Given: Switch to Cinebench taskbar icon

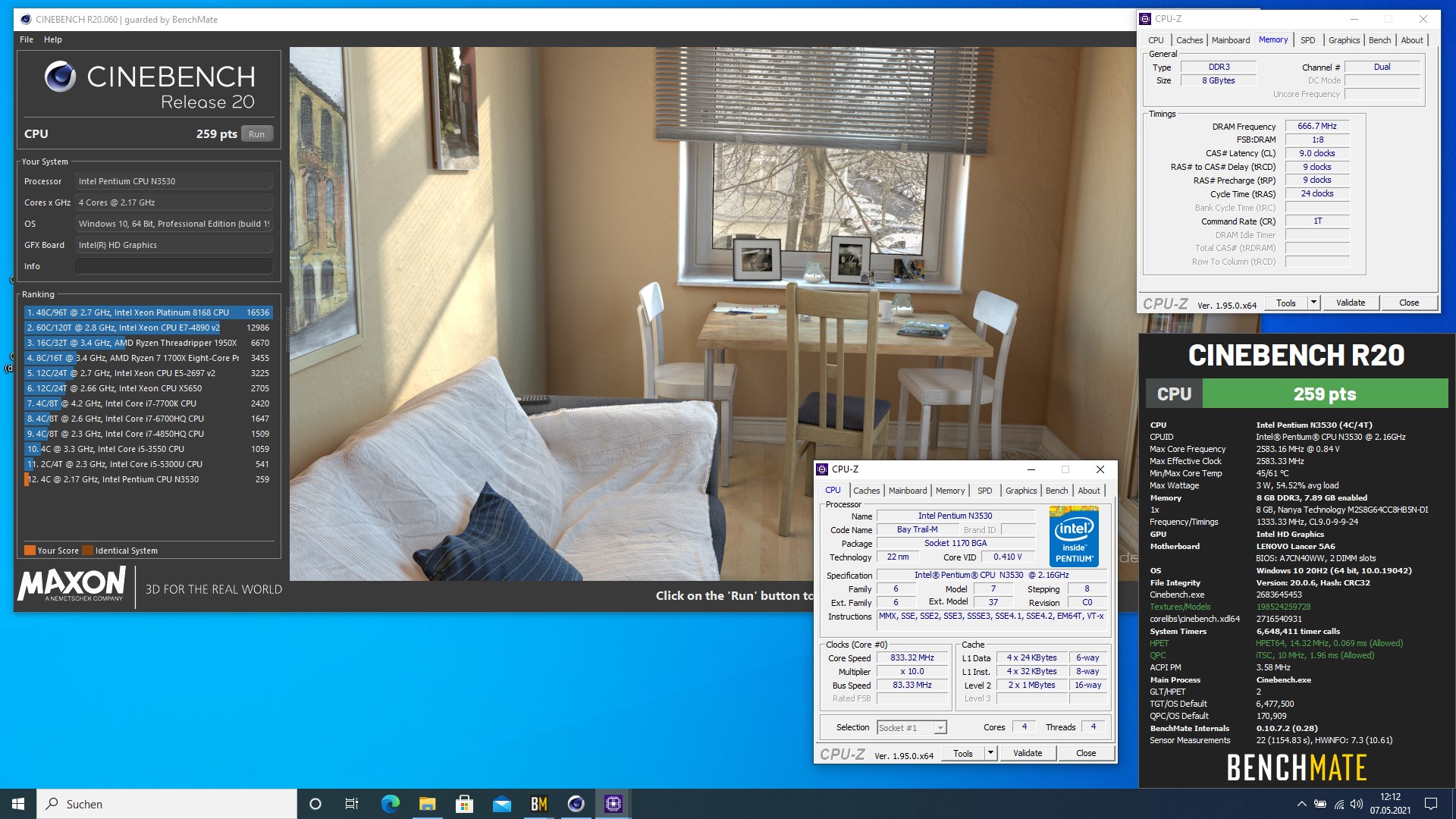Looking at the screenshot, I should tap(576, 804).
